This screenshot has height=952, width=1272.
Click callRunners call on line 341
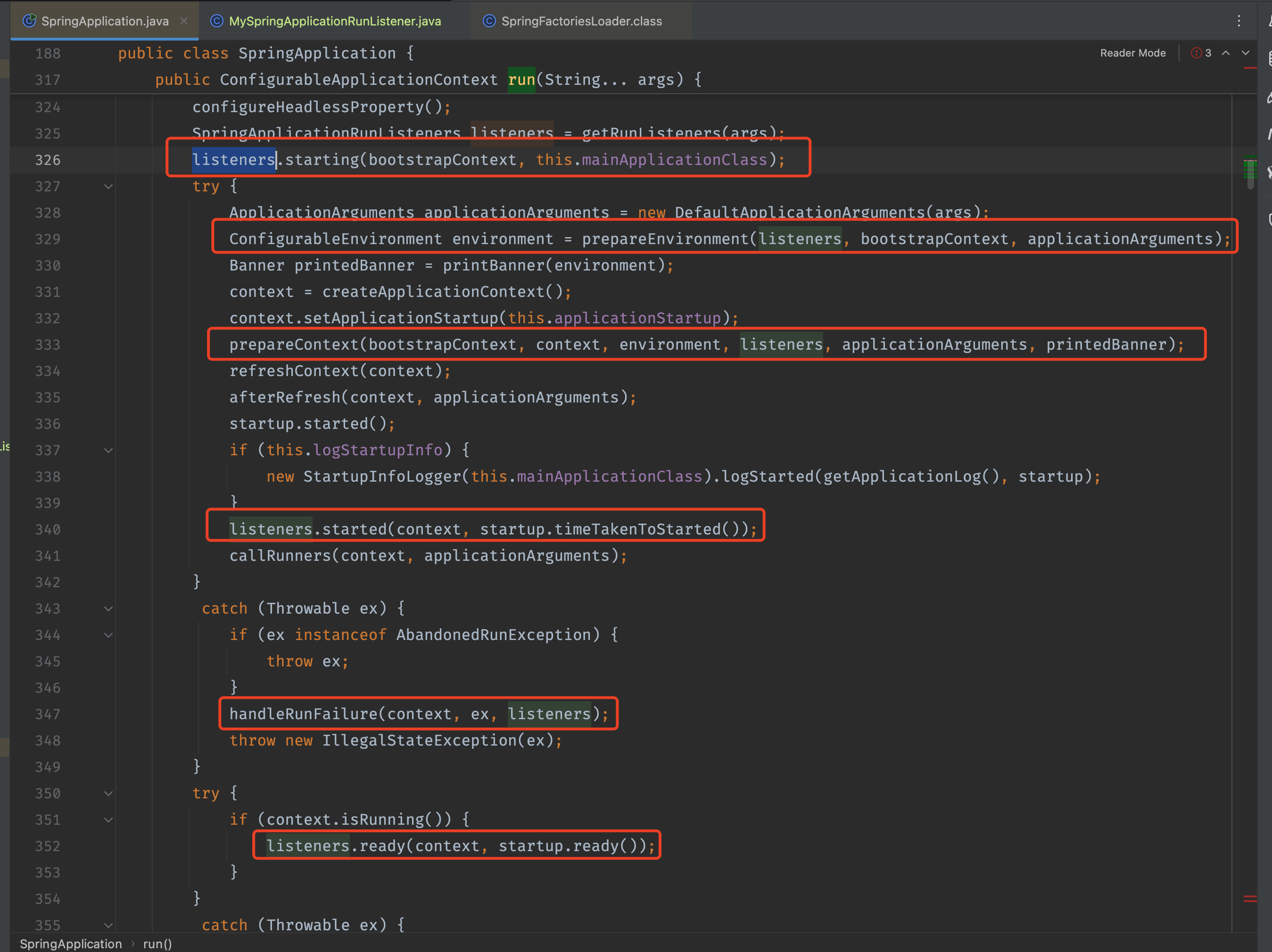280,556
